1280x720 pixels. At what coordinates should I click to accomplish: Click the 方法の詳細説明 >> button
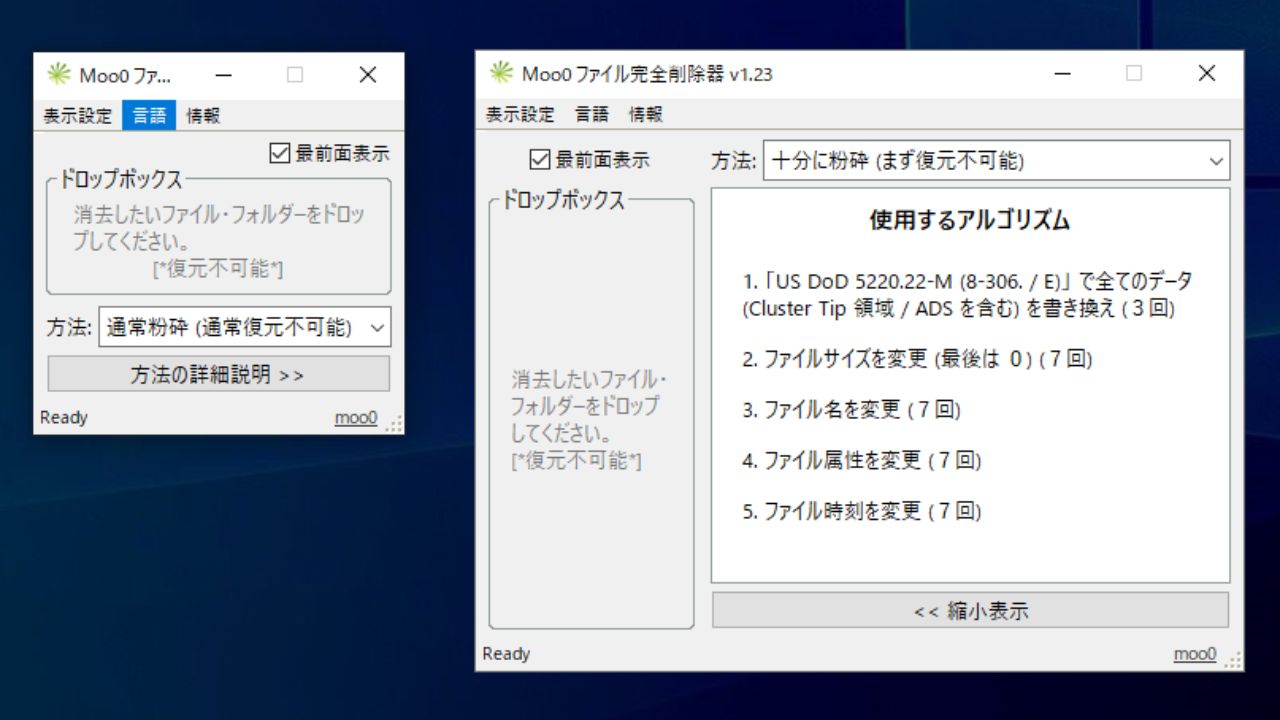pyautogui.click(x=218, y=374)
